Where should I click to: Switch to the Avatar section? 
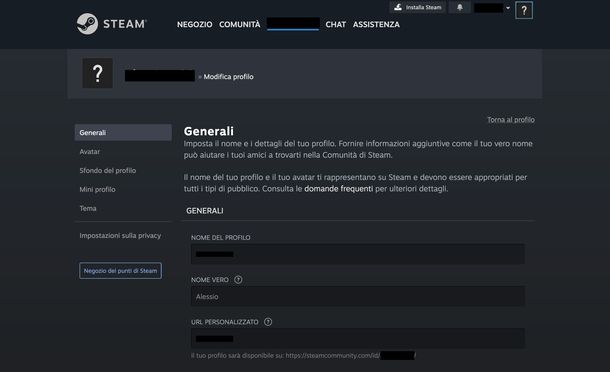[x=89, y=151]
